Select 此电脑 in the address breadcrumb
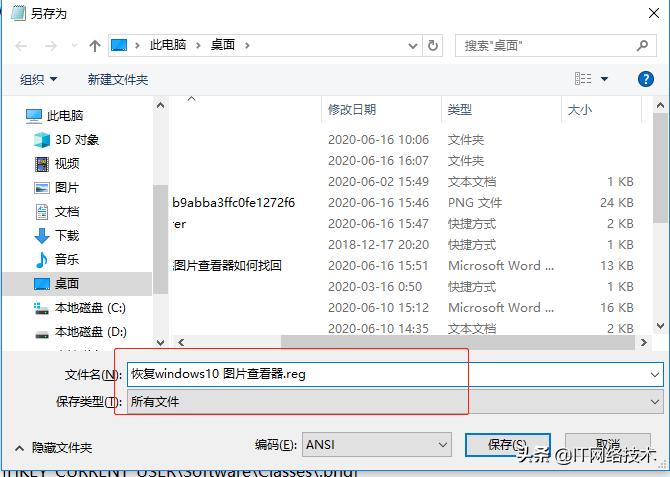The height and width of the screenshot is (477, 670). click(x=168, y=45)
